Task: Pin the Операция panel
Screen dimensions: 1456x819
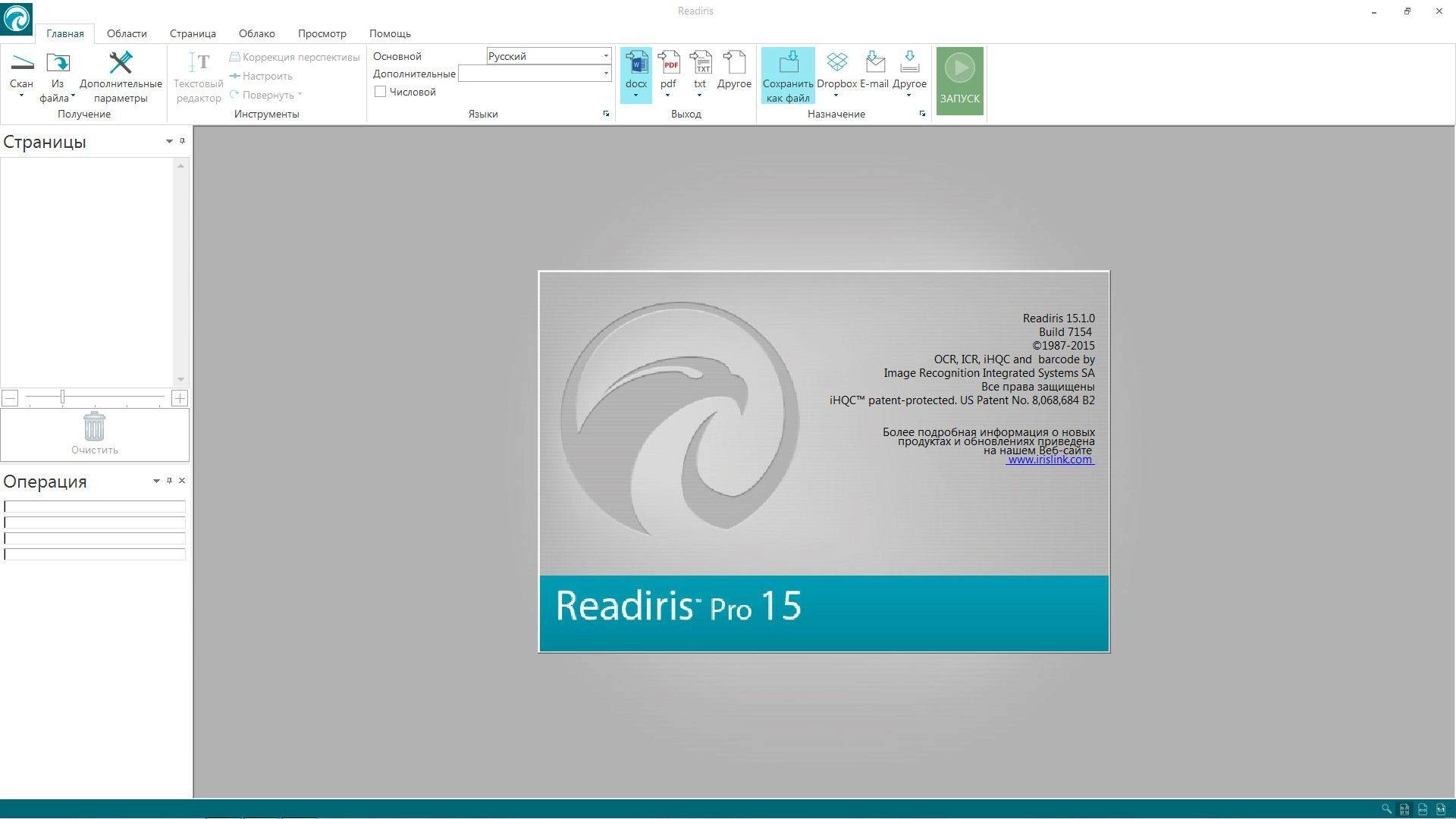Action: [169, 481]
